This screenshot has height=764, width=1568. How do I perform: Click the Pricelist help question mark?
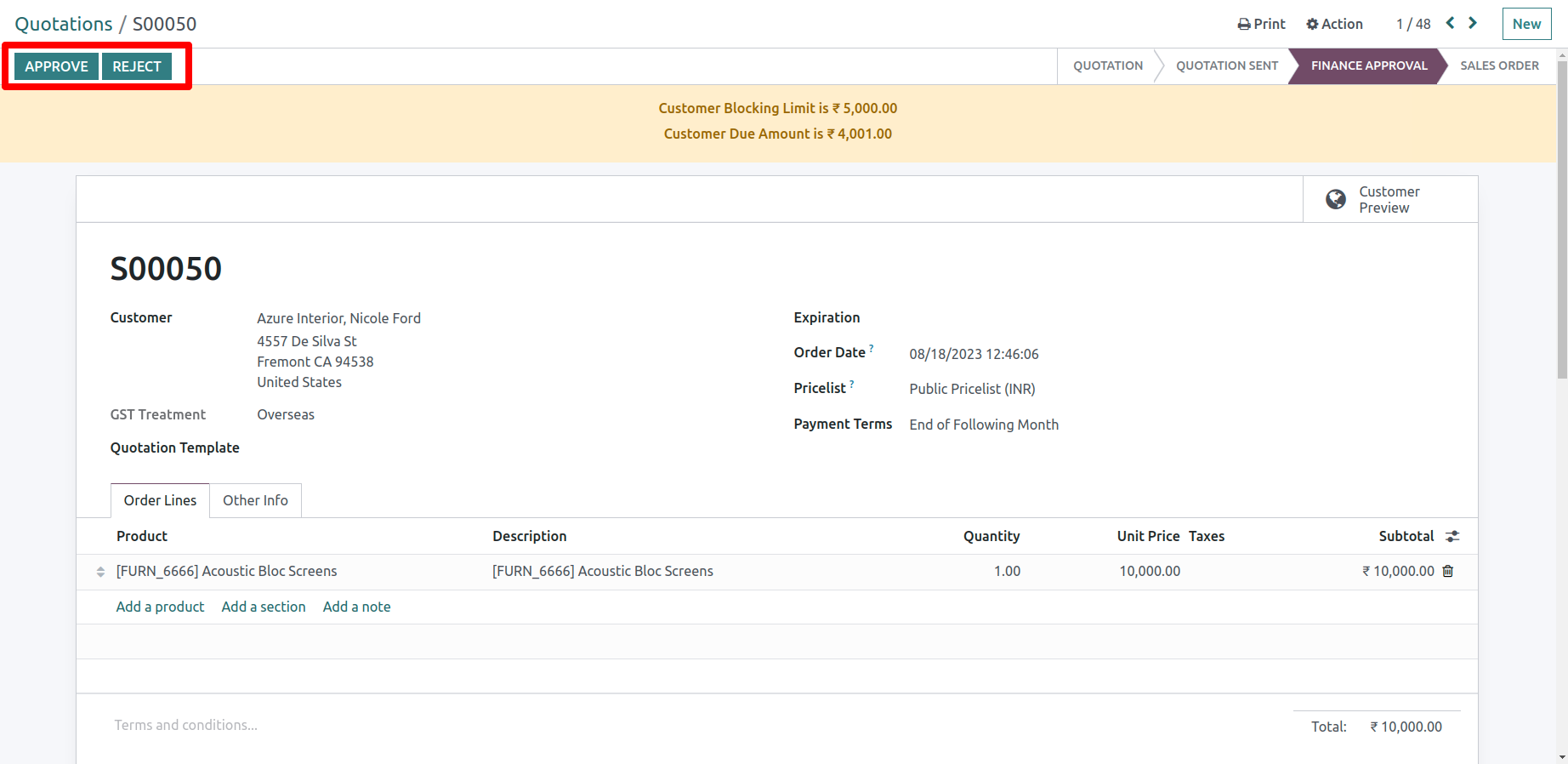click(x=852, y=384)
